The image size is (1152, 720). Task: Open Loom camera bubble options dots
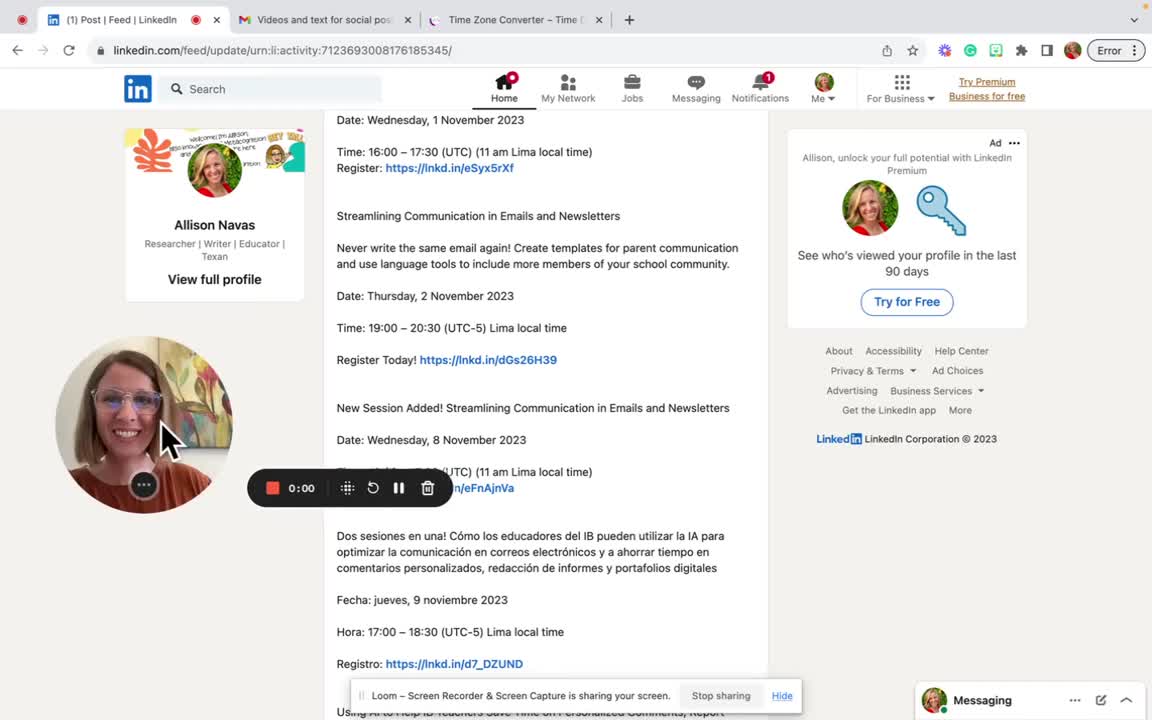click(144, 485)
